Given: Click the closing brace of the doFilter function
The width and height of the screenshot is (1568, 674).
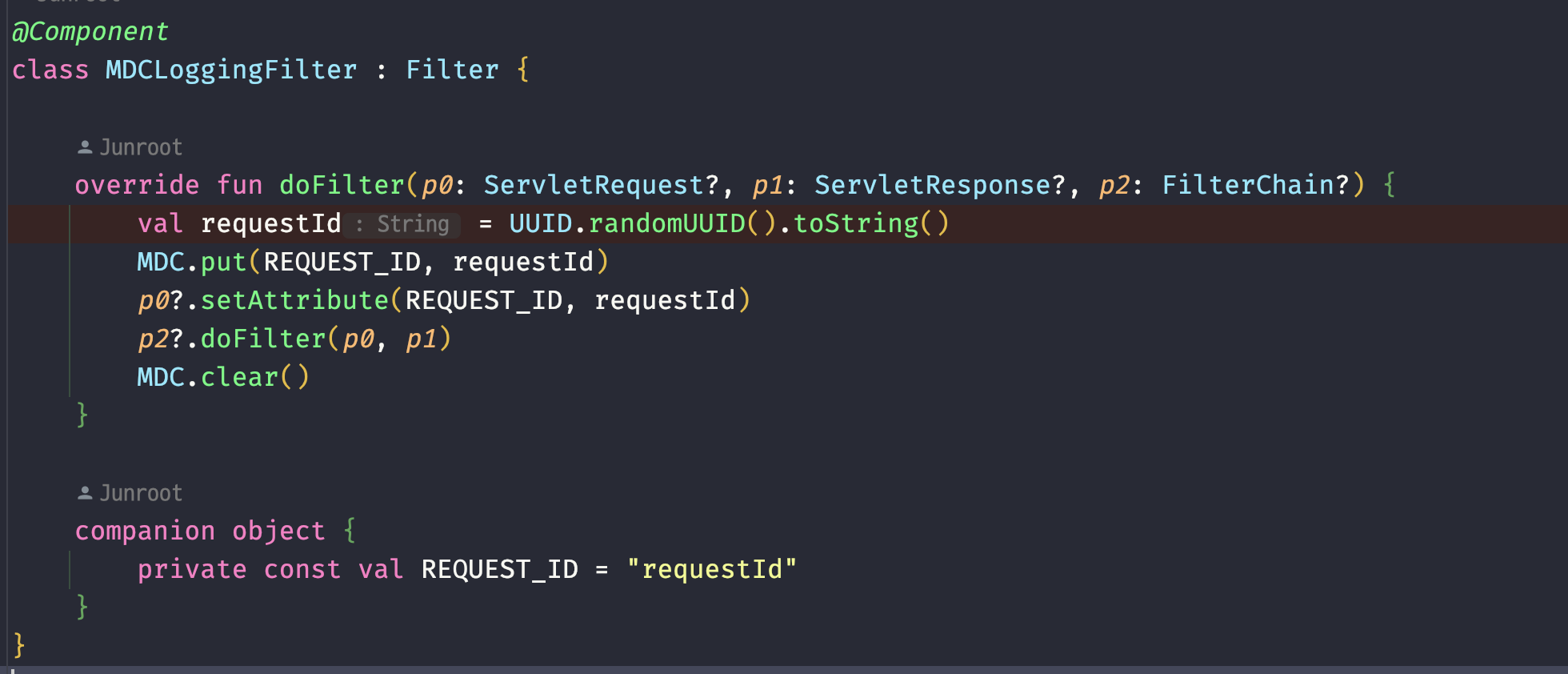Looking at the screenshot, I should (x=82, y=415).
